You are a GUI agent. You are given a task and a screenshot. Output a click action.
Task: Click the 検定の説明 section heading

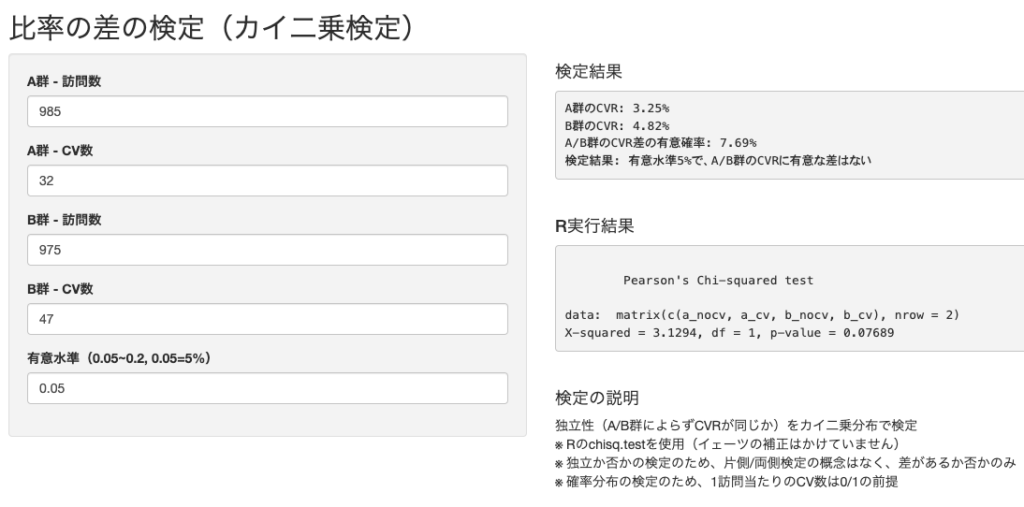(595, 399)
